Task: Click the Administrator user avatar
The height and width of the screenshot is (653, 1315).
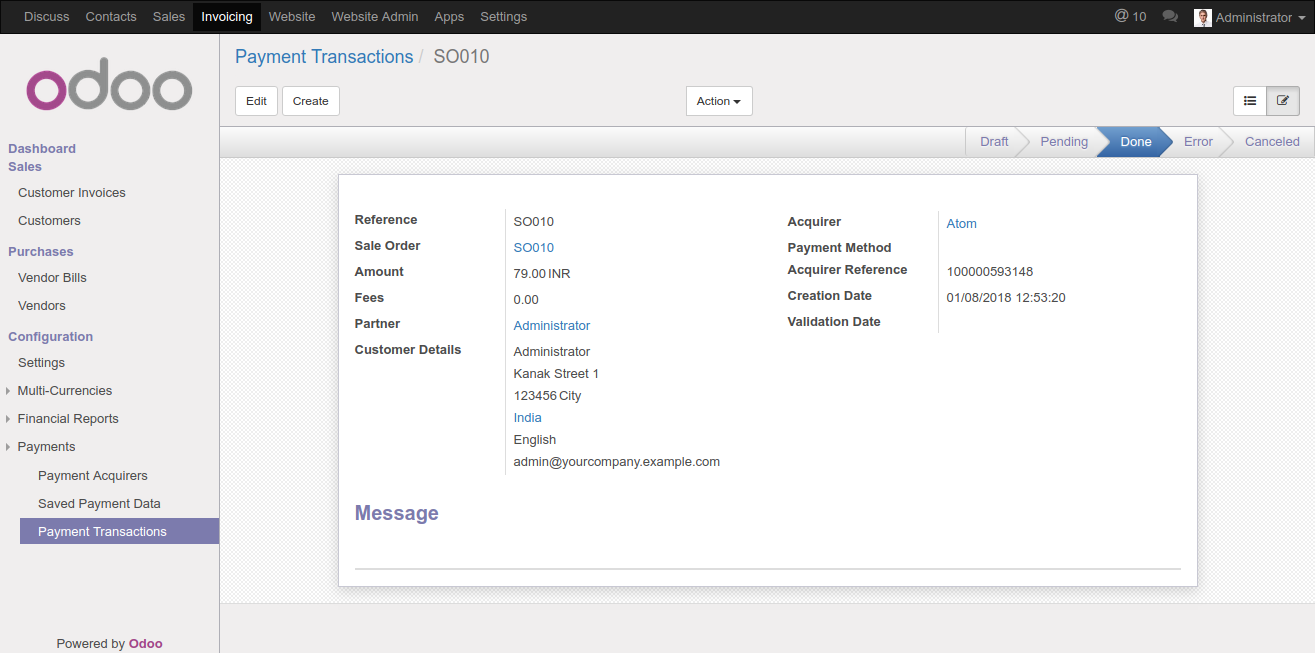Action: [x=1203, y=17]
